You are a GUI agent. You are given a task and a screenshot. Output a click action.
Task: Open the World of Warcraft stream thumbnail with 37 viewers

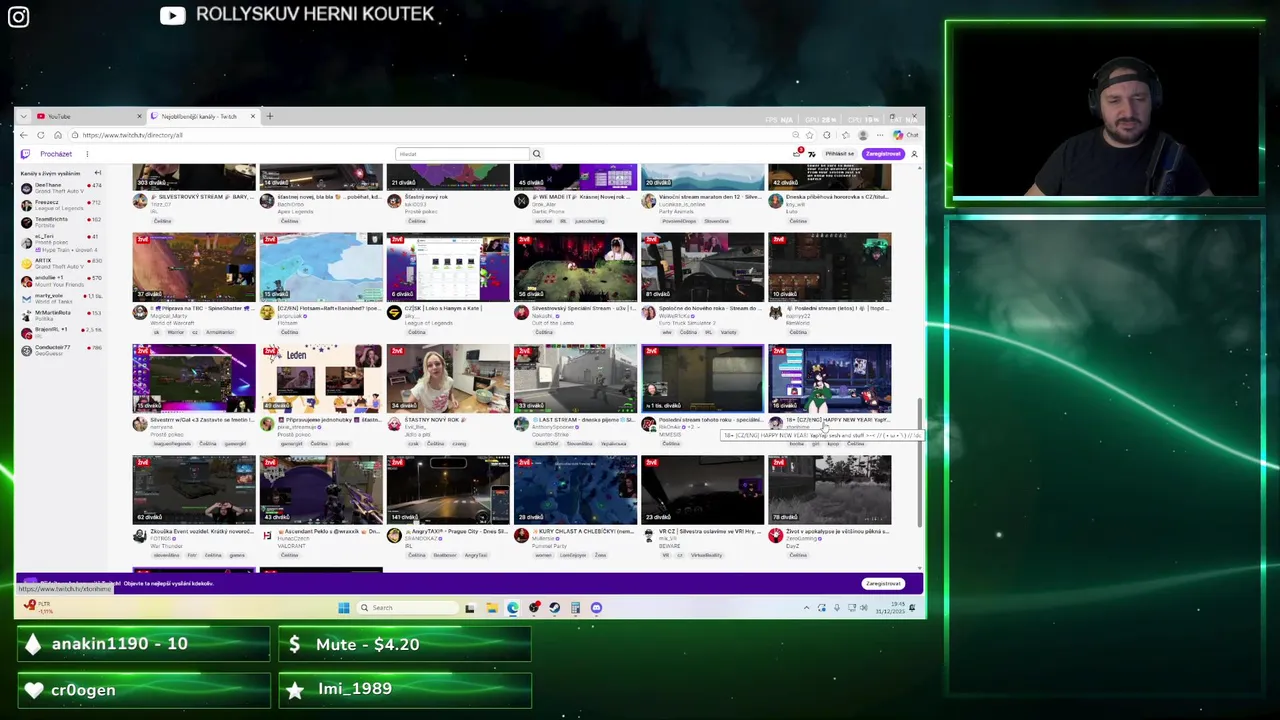click(194, 267)
